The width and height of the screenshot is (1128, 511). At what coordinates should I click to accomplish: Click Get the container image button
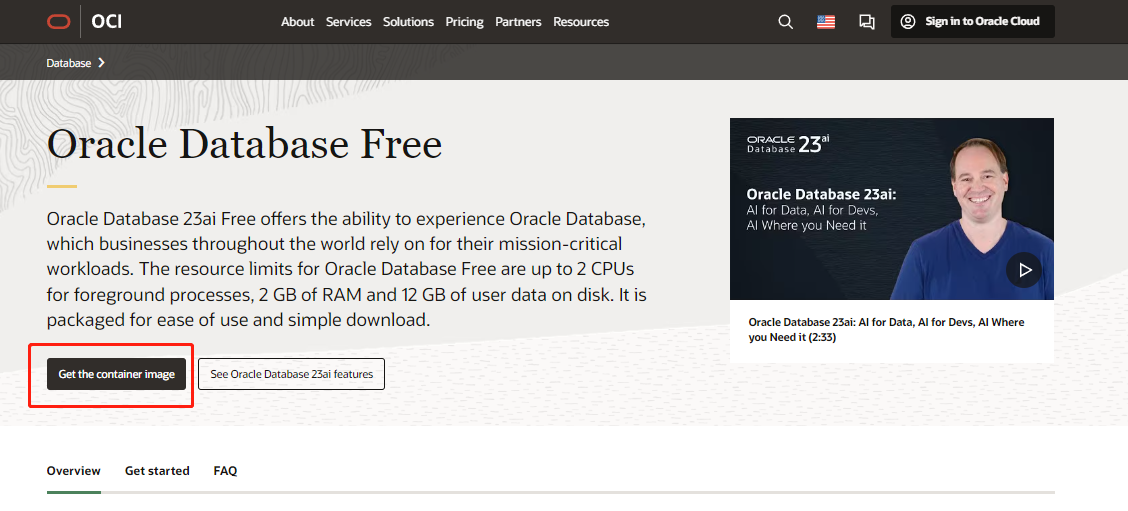pyautogui.click(x=117, y=374)
